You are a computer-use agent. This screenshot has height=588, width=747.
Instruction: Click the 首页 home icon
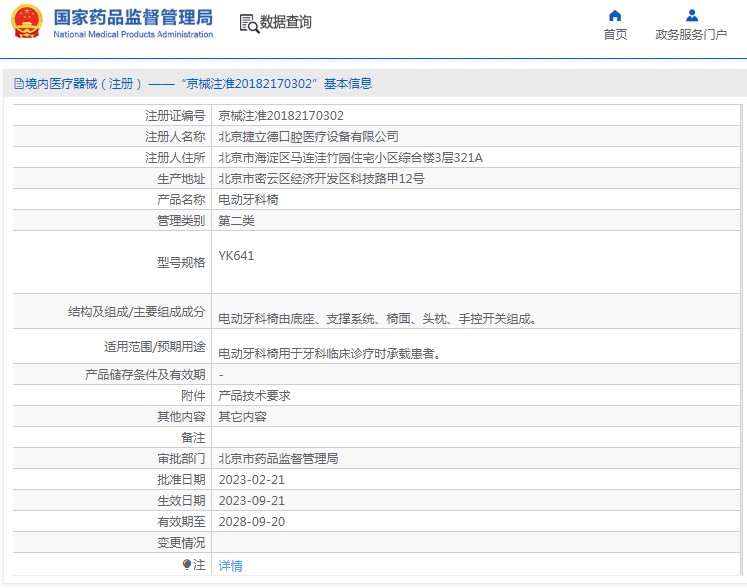coord(615,16)
